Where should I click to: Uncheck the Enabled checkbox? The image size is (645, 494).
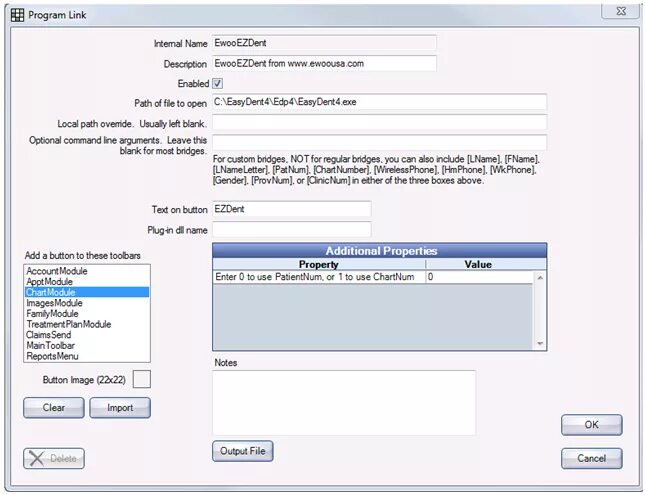point(218,83)
